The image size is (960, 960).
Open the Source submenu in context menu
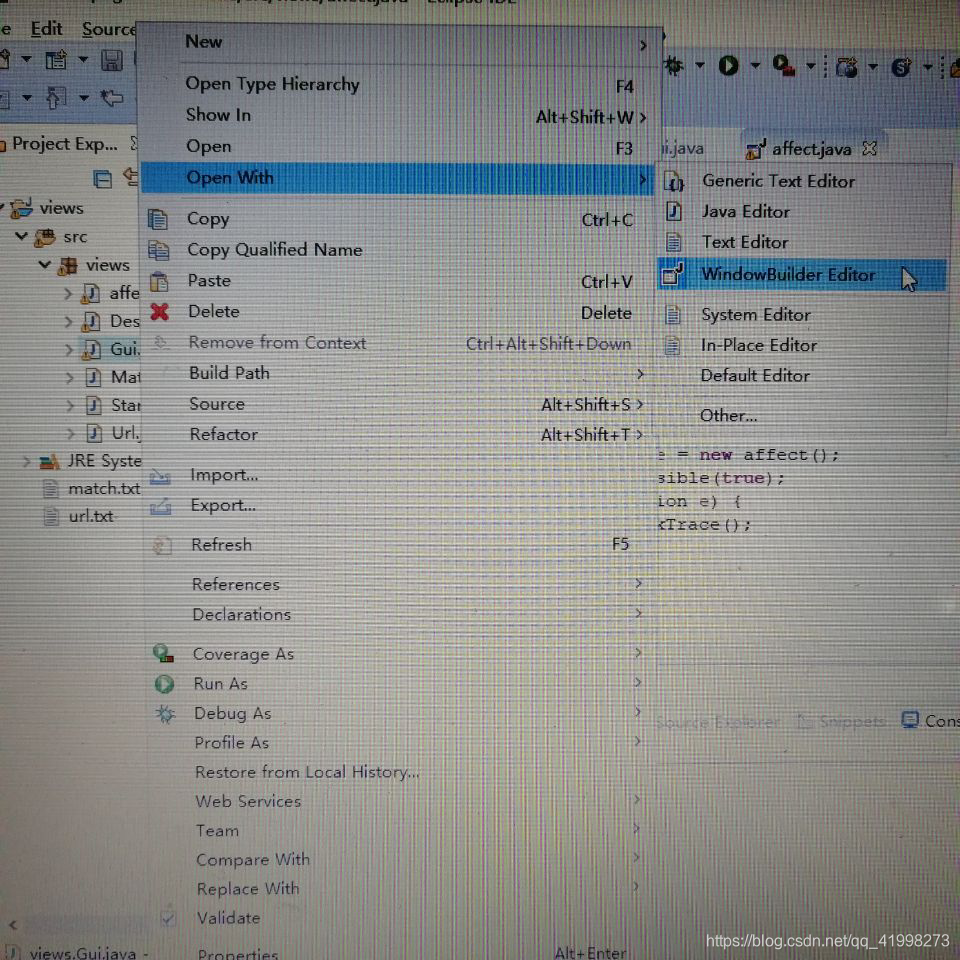(398, 404)
